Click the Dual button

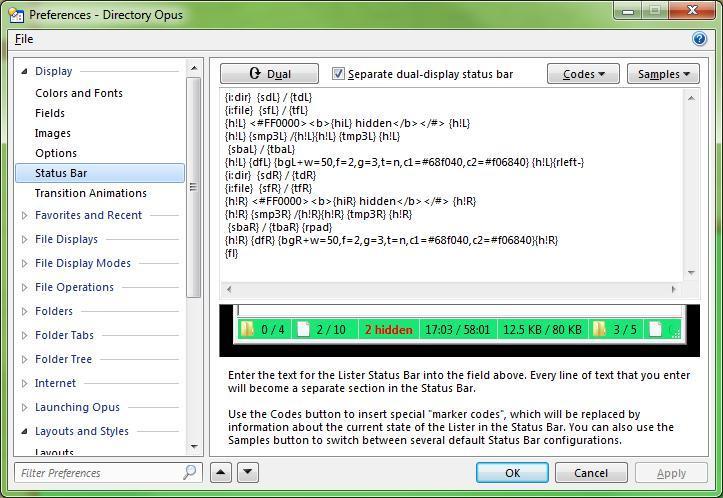click(x=269, y=74)
